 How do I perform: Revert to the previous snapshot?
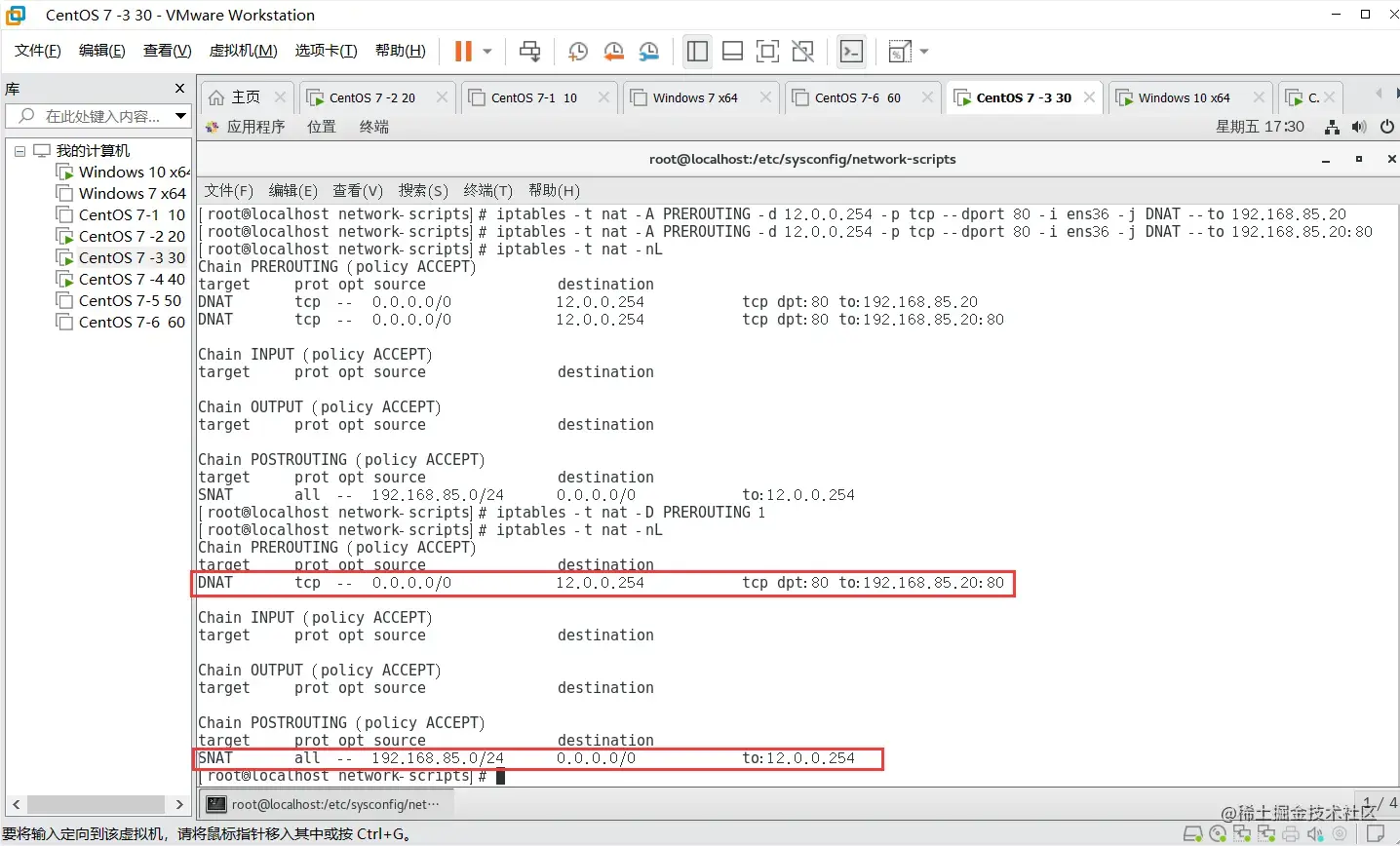613,52
